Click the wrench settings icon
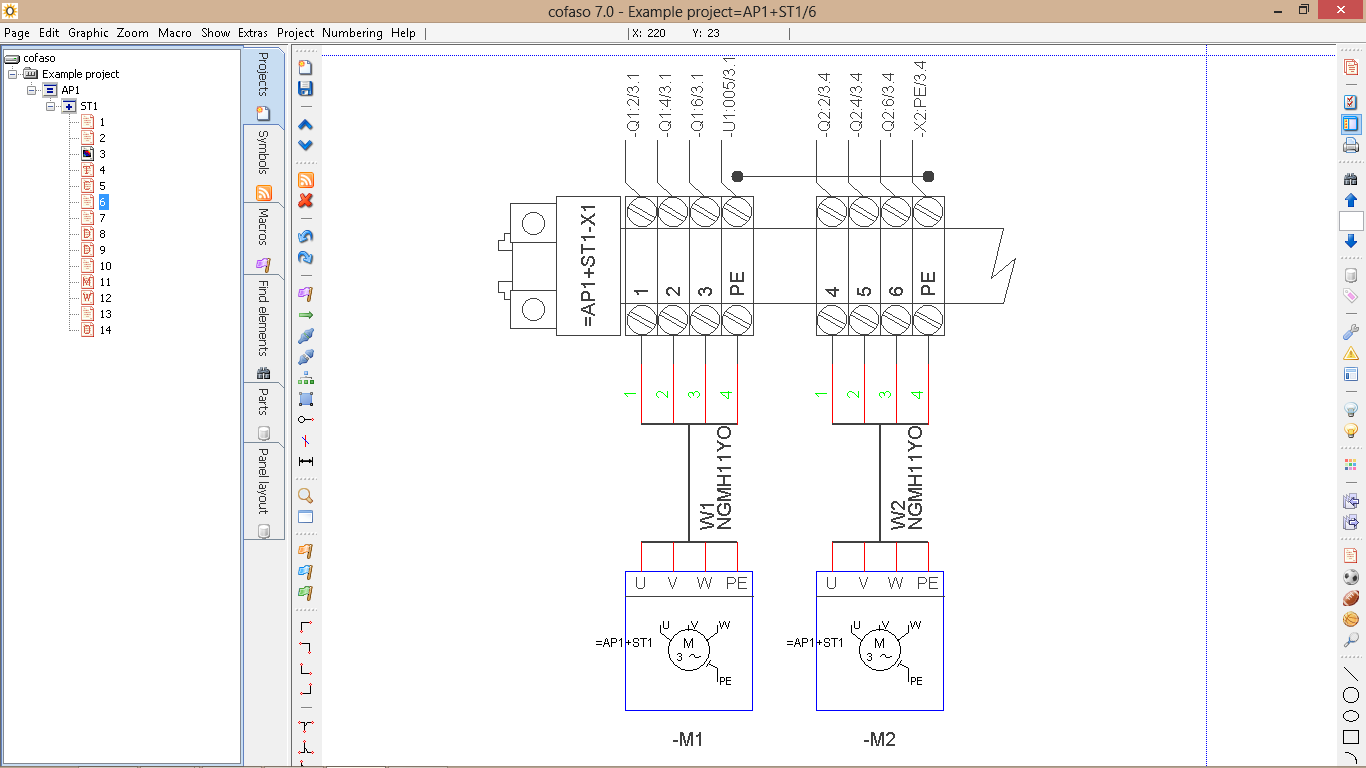This screenshot has height=768, width=1366. [1351, 332]
